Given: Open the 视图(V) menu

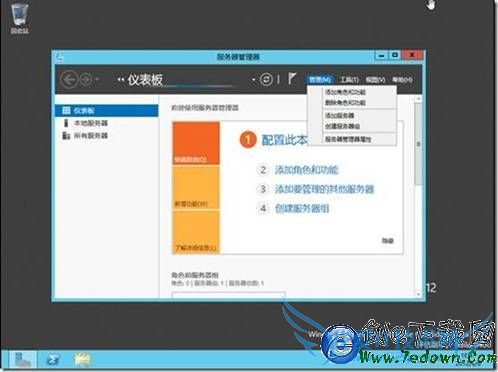Looking at the screenshot, I should (x=375, y=79).
